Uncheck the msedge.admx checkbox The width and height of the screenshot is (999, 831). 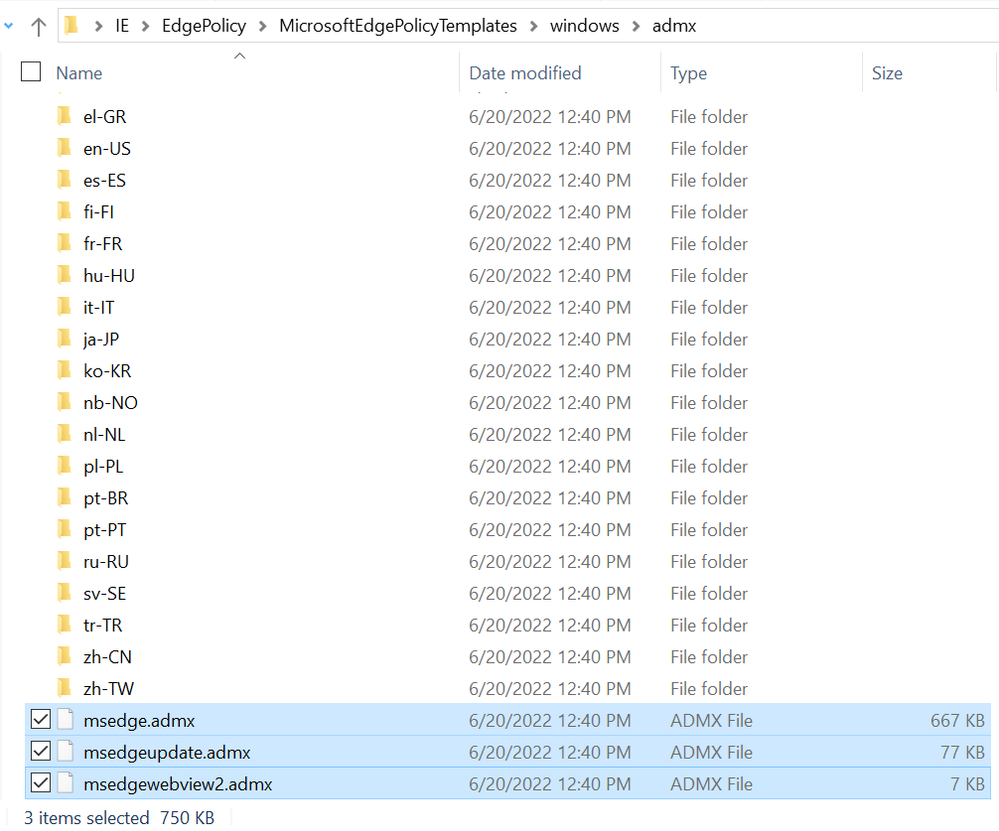click(41, 719)
